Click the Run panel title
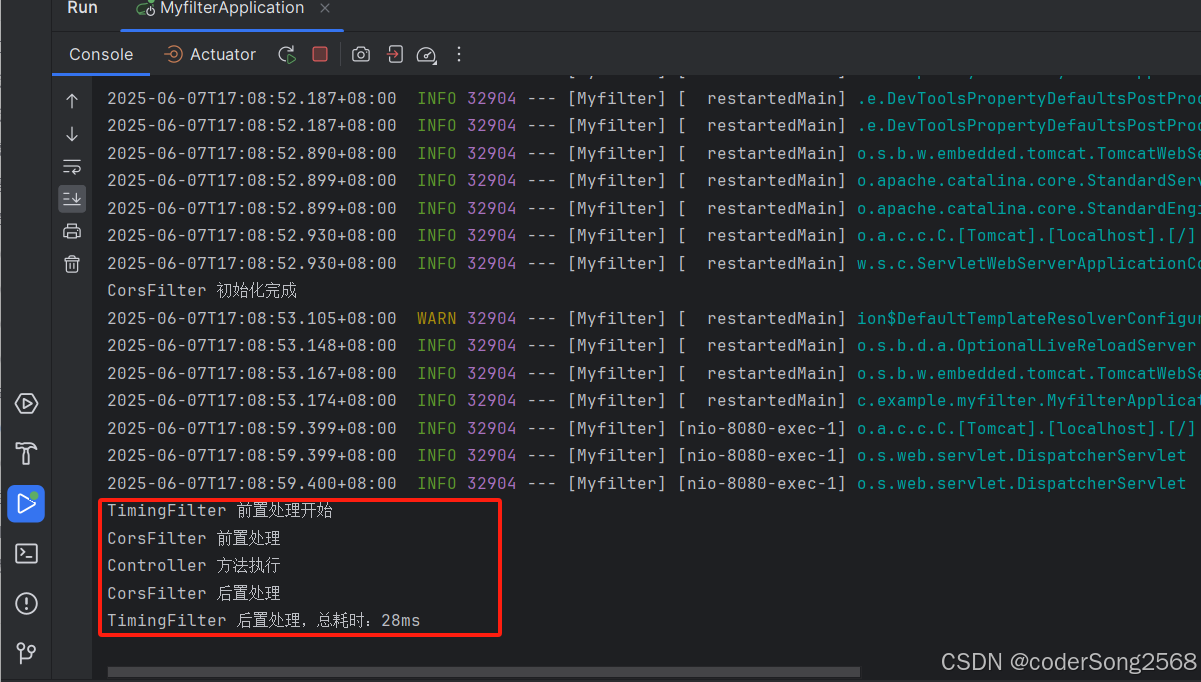 82,8
